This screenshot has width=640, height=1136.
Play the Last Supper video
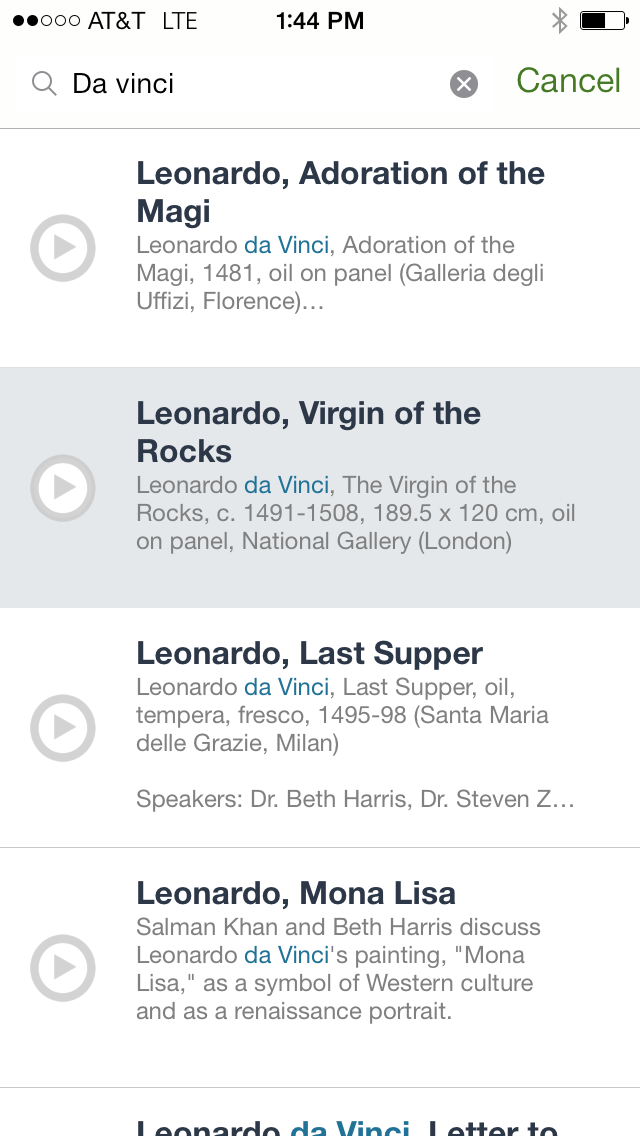pos(63,727)
